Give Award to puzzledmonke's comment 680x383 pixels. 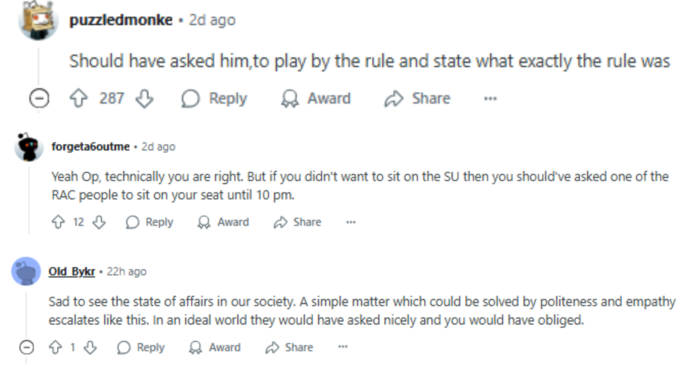316,98
